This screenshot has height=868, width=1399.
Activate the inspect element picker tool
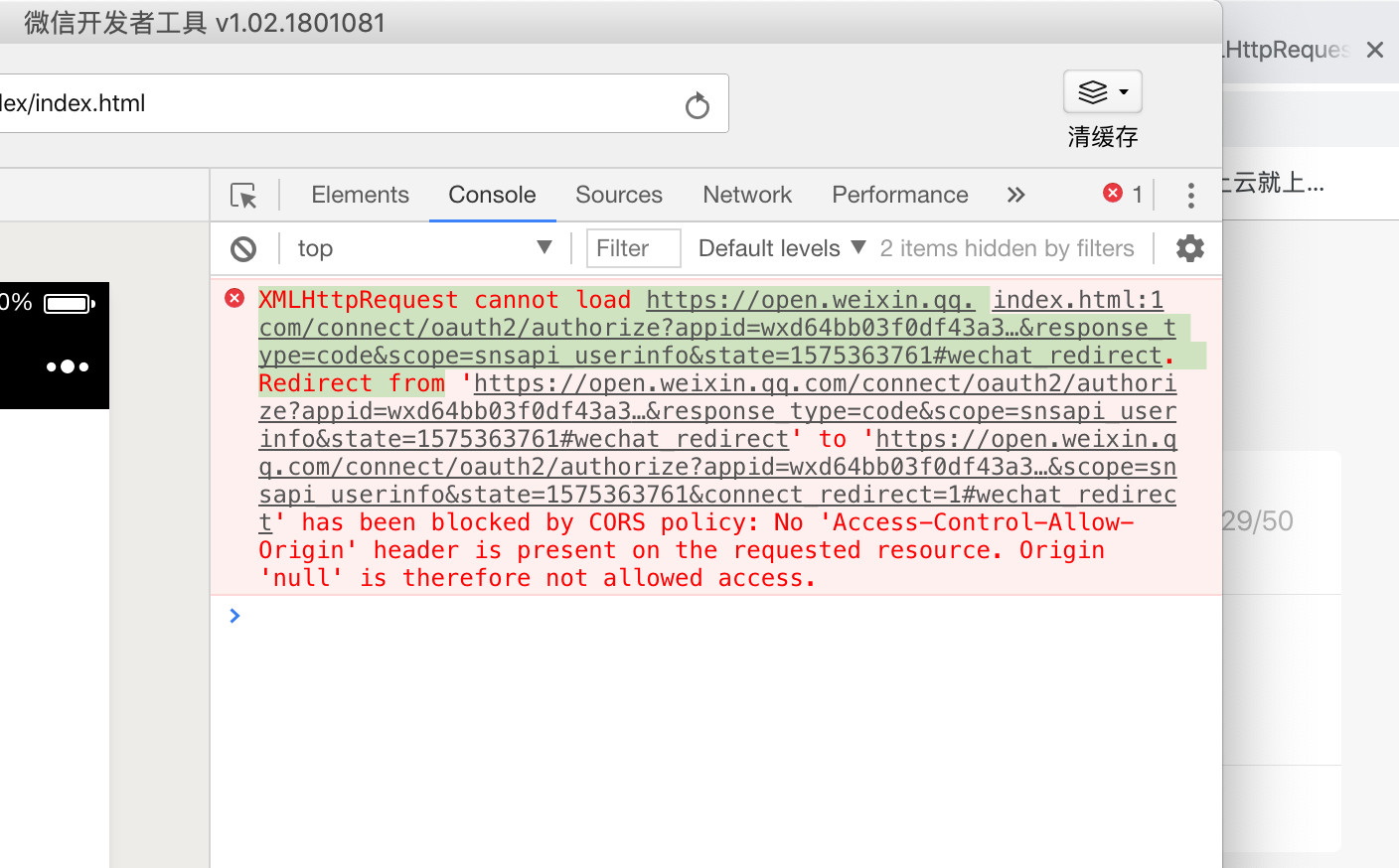click(x=243, y=196)
